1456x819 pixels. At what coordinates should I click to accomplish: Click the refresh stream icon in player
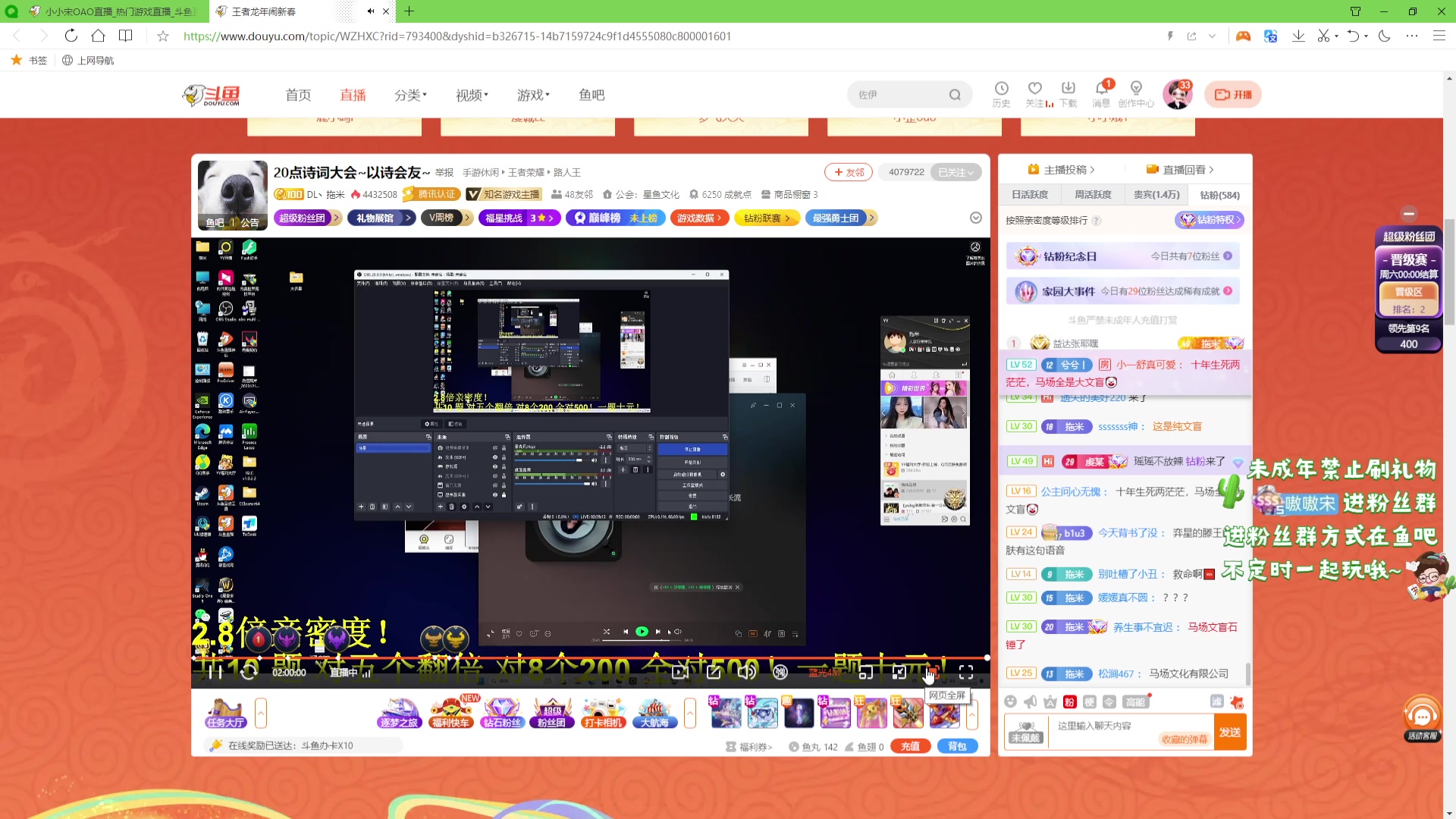(249, 672)
